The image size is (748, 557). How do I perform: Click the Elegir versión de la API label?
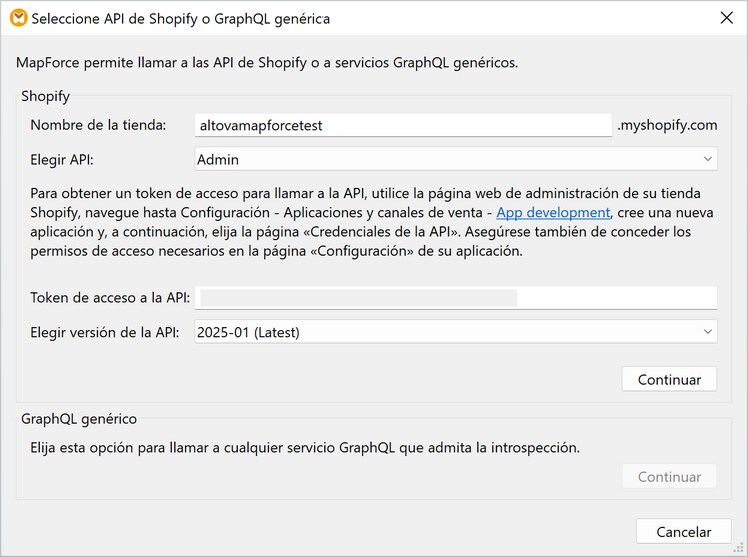coord(105,332)
